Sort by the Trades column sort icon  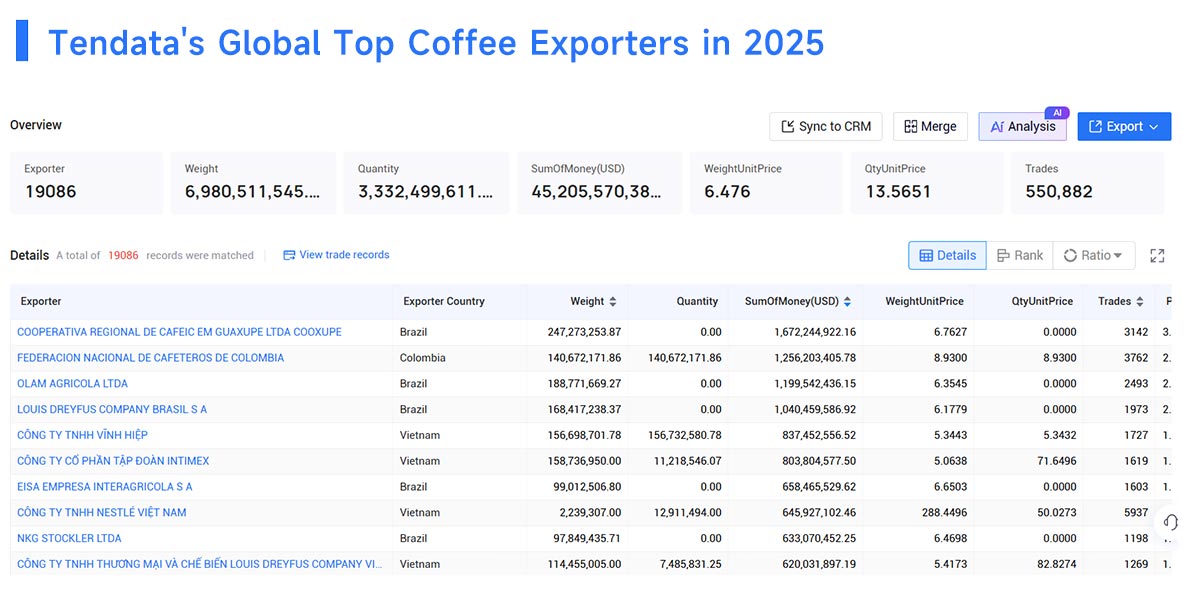(x=1139, y=301)
